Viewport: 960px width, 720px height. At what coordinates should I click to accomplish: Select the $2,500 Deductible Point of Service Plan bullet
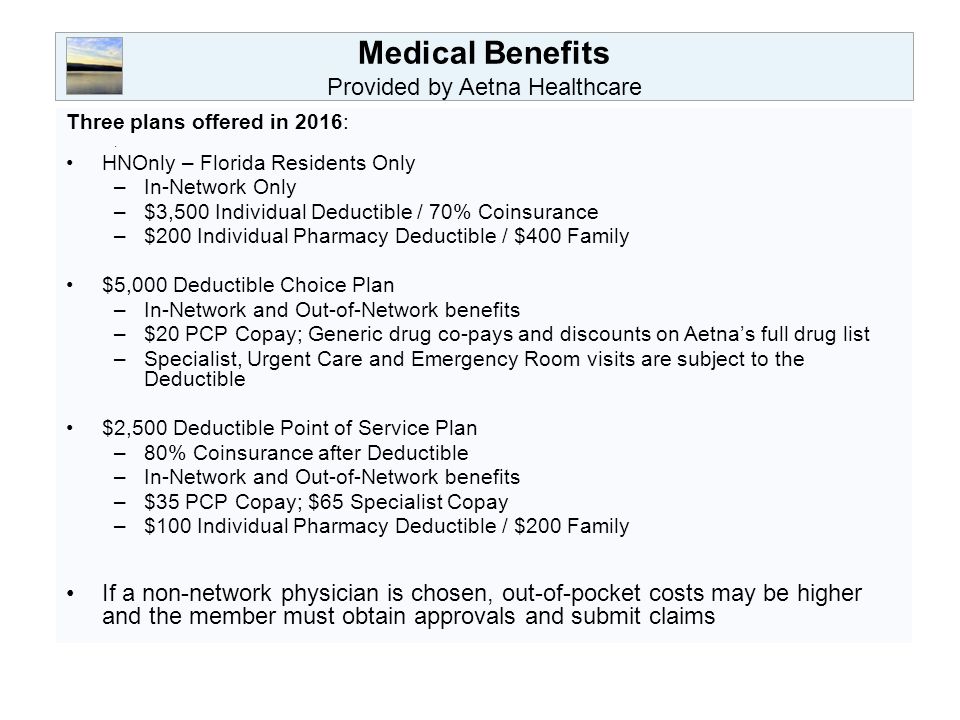click(x=290, y=427)
